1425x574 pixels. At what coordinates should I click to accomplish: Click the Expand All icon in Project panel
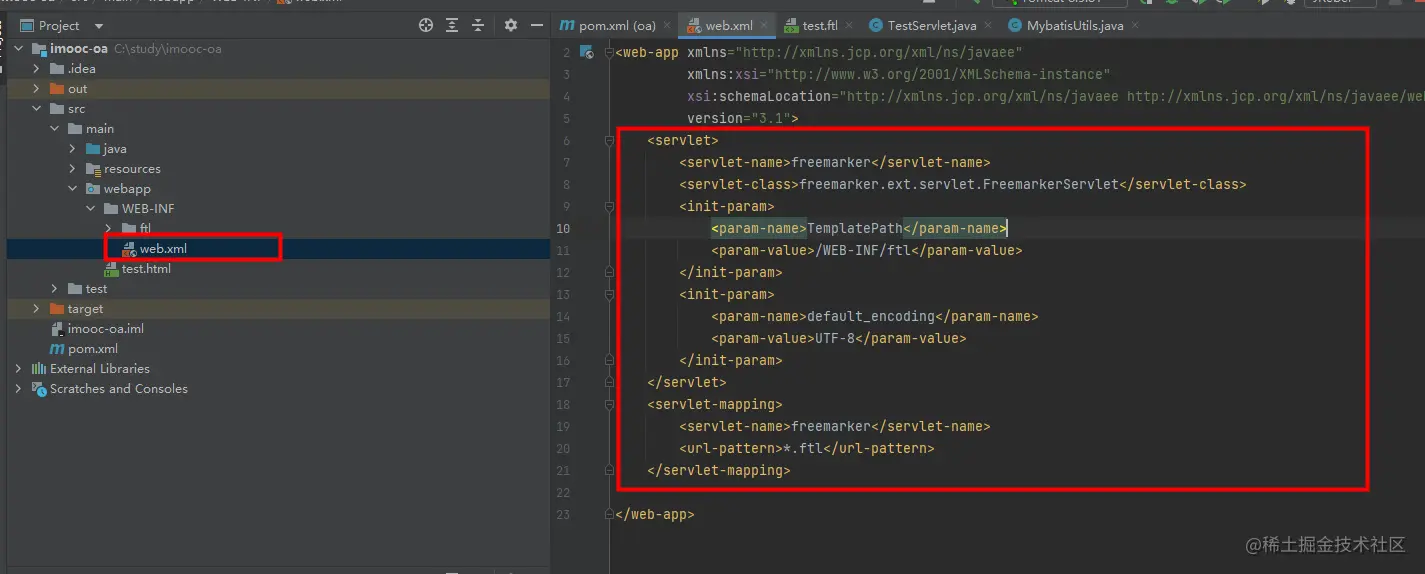[452, 25]
